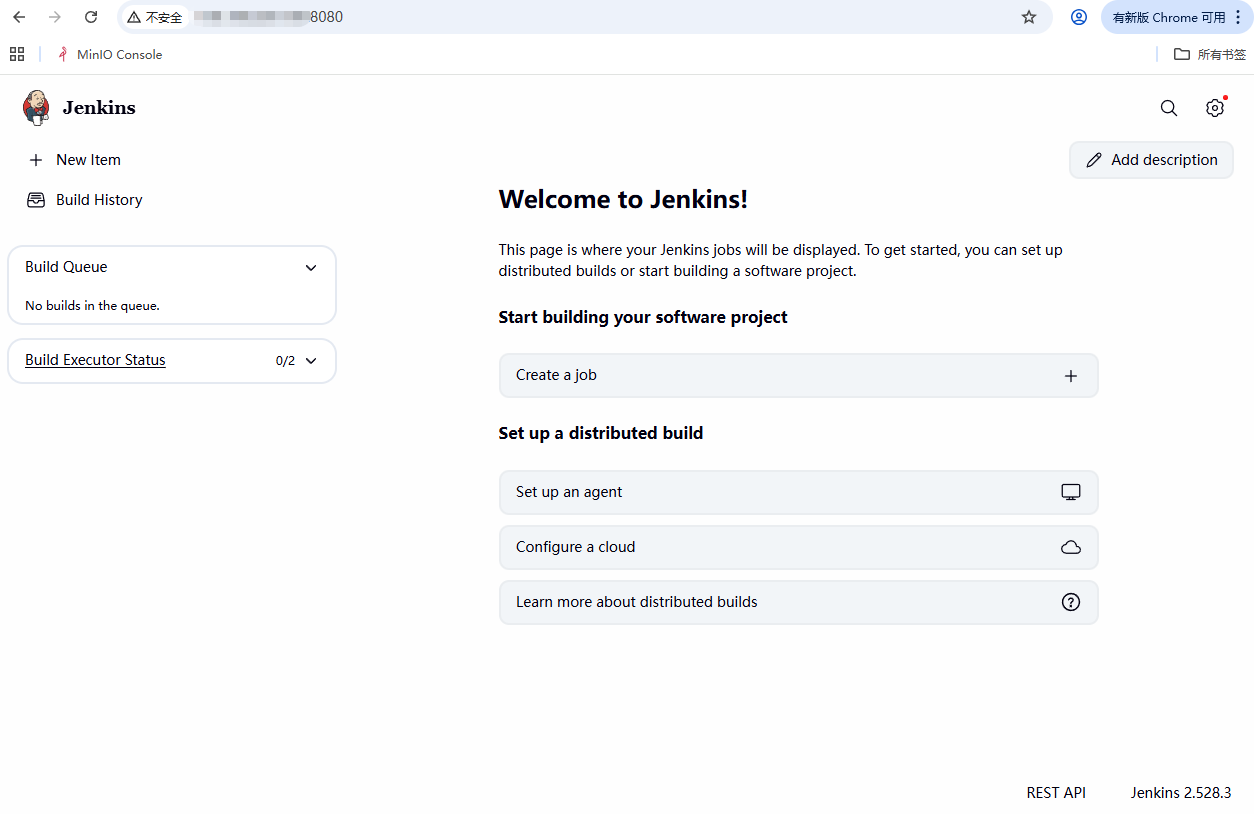The width and height of the screenshot is (1254, 814).
Task: Click Set up an agent
Action: point(798,492)
